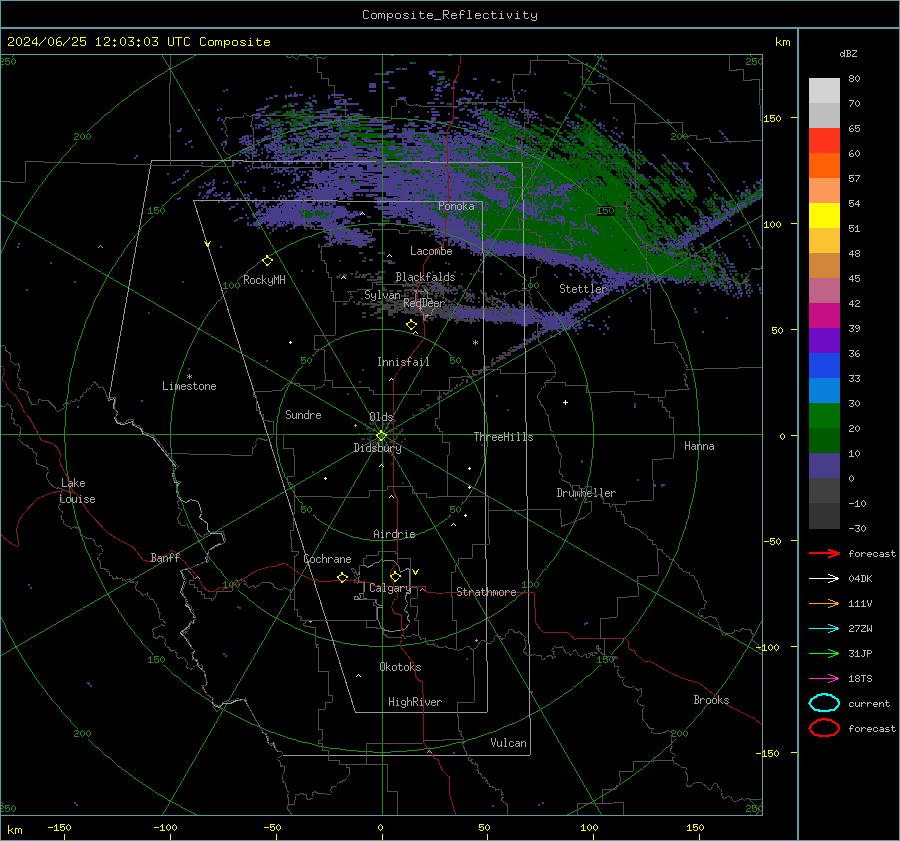The image size is (900, 841).
Task: Click the Okotoks city label
Action: [x=400, y=667]
